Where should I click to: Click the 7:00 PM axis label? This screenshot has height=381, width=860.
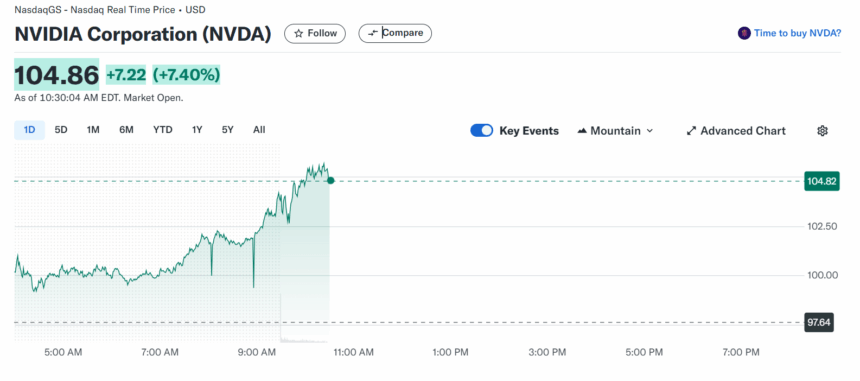point(741,352)
